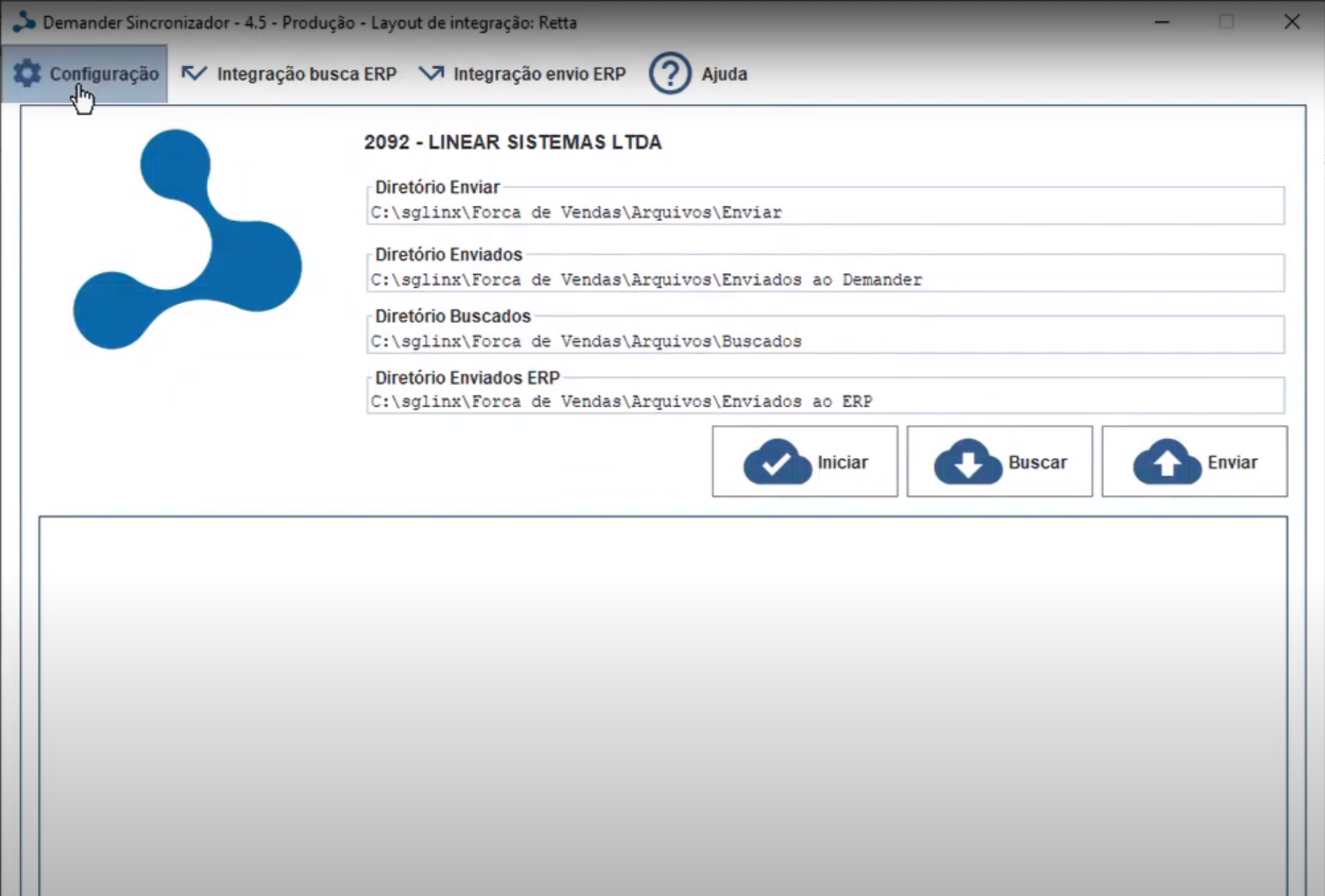This screenshot has width=1325, height=896.
Task: Click the Demander app icon in title bar
Action: (24, 22)
